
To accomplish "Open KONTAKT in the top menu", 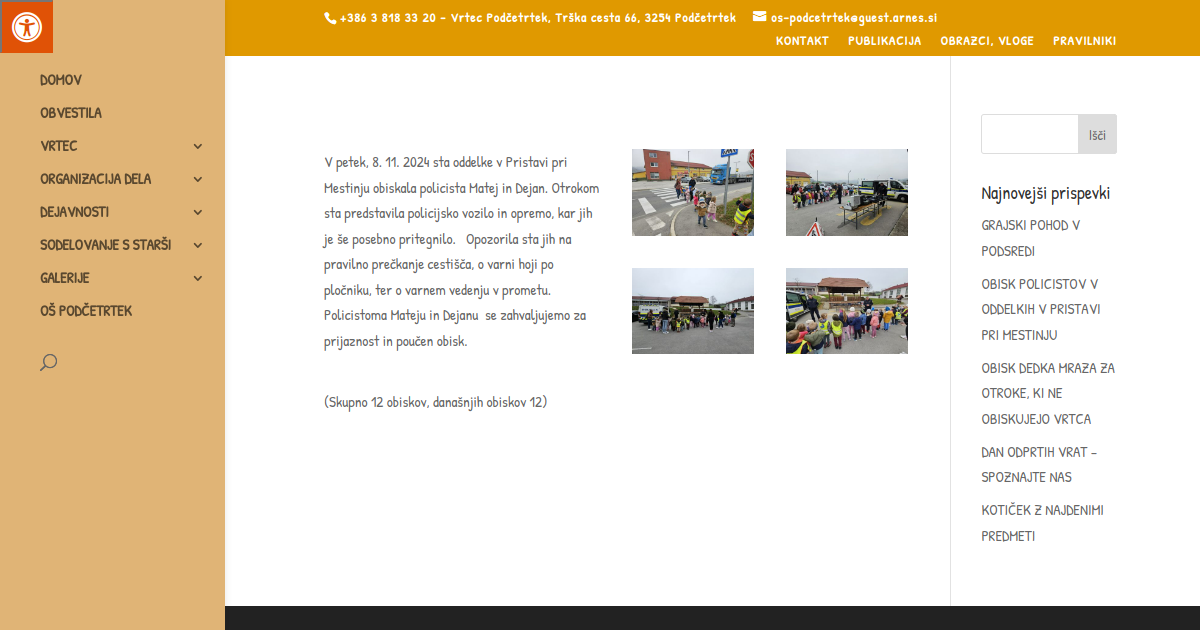I will tap(802, 41).
